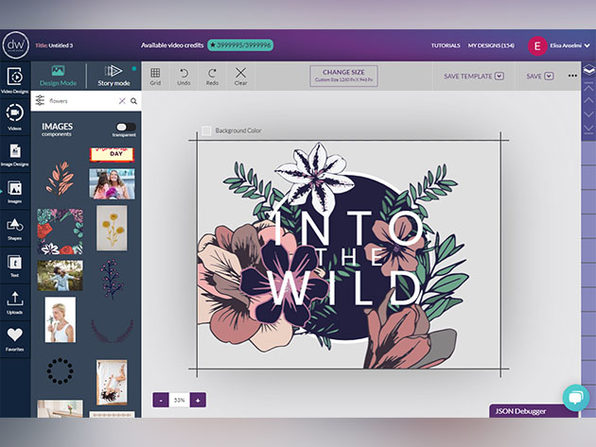Expand the Save dropdown arrow
Screen dimensions: 596x447
(x=549, y=76)
